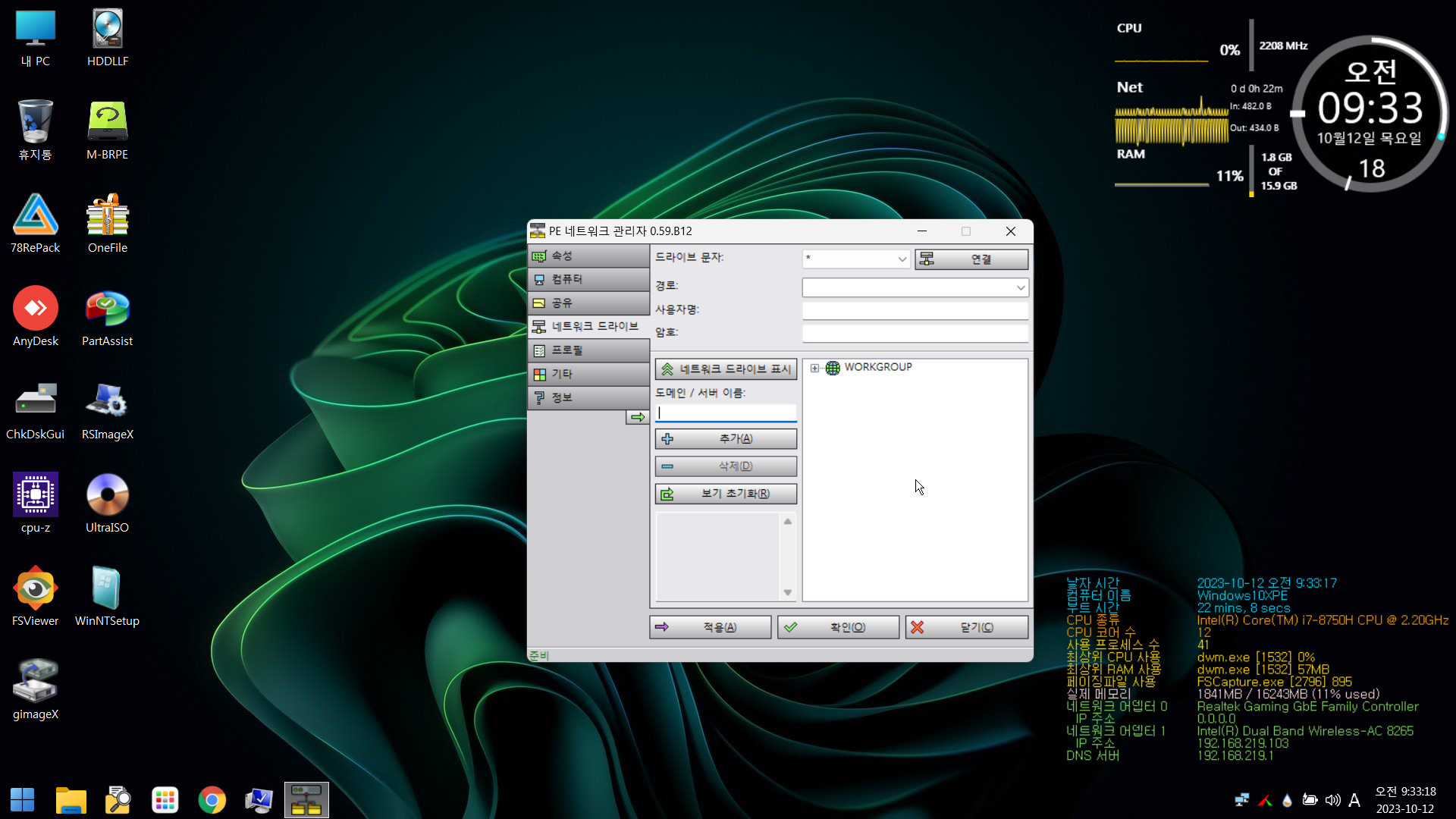Click the PE Network Manager taskbar icon
The height and width of the screenshot is (819, 1456).
pyautogui.click(x=306, y=800)
